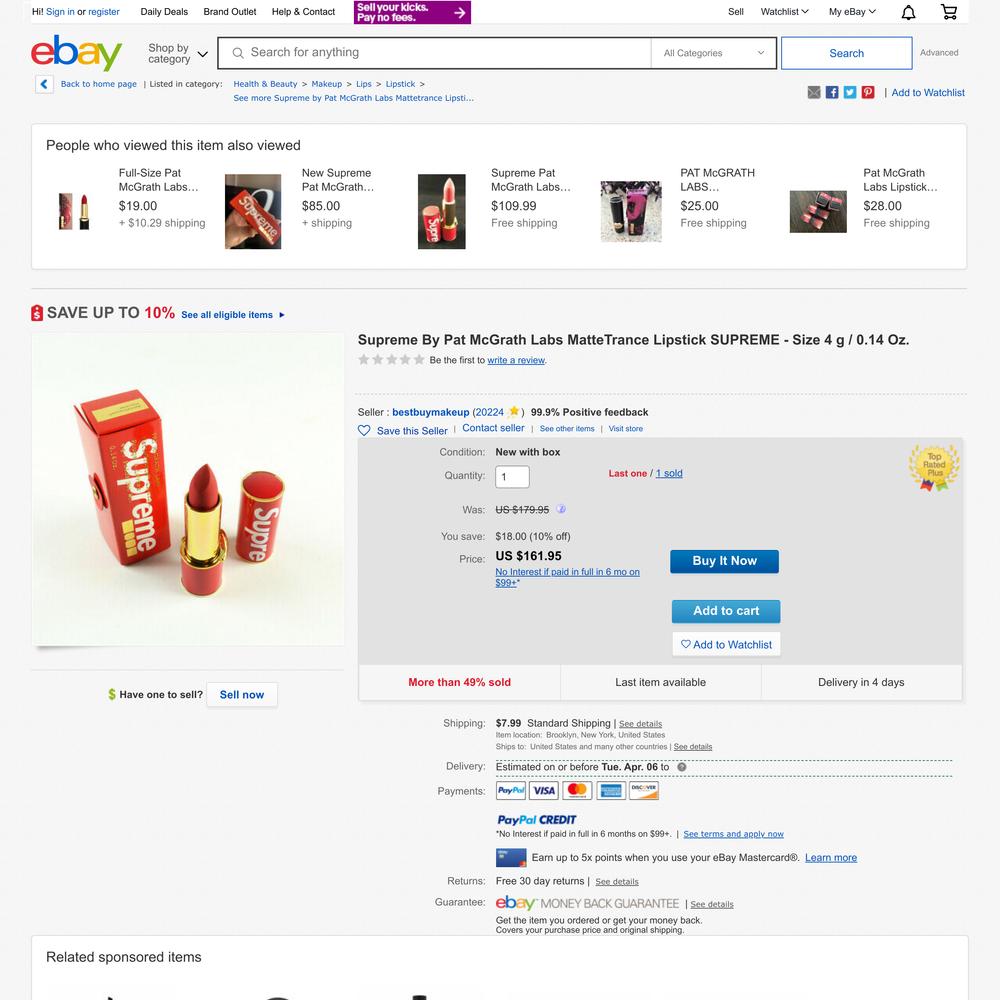
Task: Open the All Categories dropdown
Action: pos(714,53)
